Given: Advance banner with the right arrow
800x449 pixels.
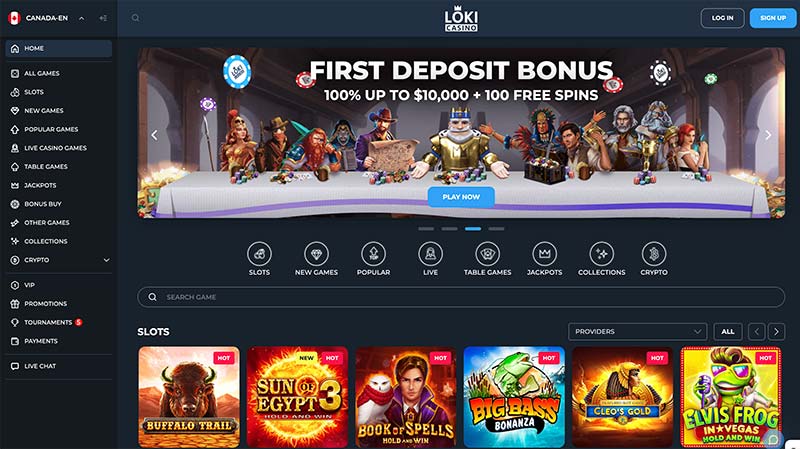Looking at the screenshot, I should [x=768, y=135].
